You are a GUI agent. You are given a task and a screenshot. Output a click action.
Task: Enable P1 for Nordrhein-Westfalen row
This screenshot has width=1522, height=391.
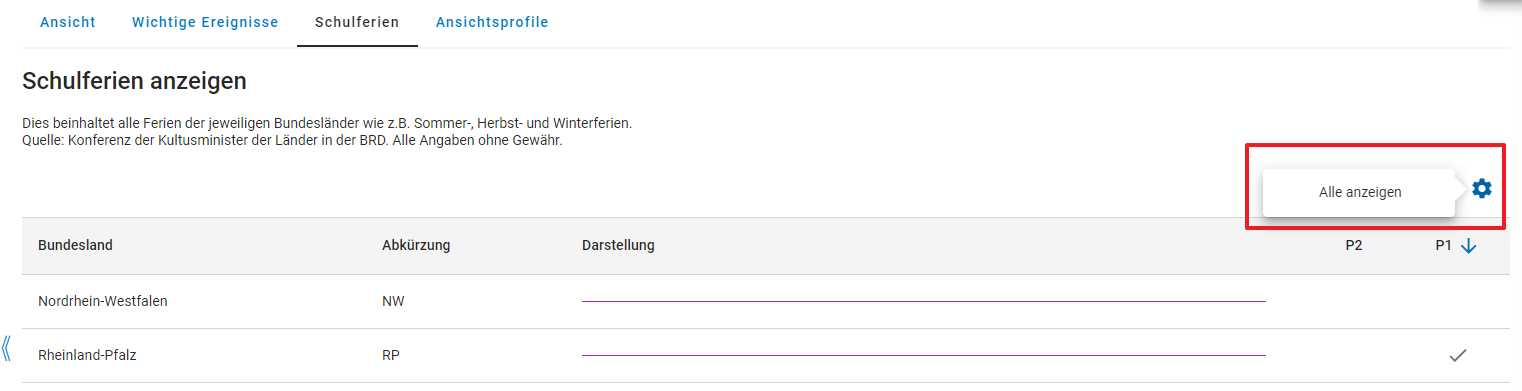point(1458,301)
